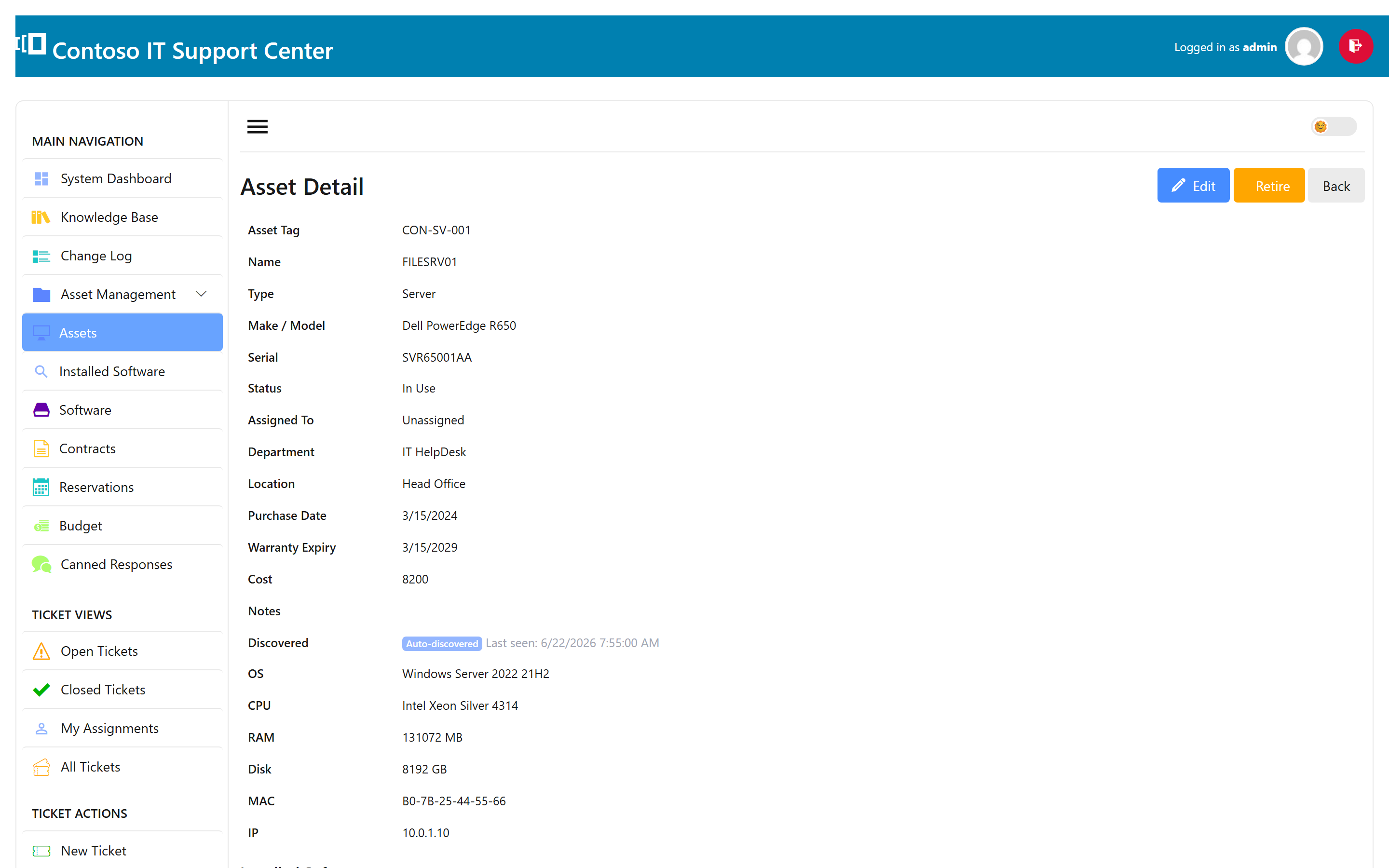Click the Change Log list icon
Viewport: 1389px width, 868px height.
(41, 256)
